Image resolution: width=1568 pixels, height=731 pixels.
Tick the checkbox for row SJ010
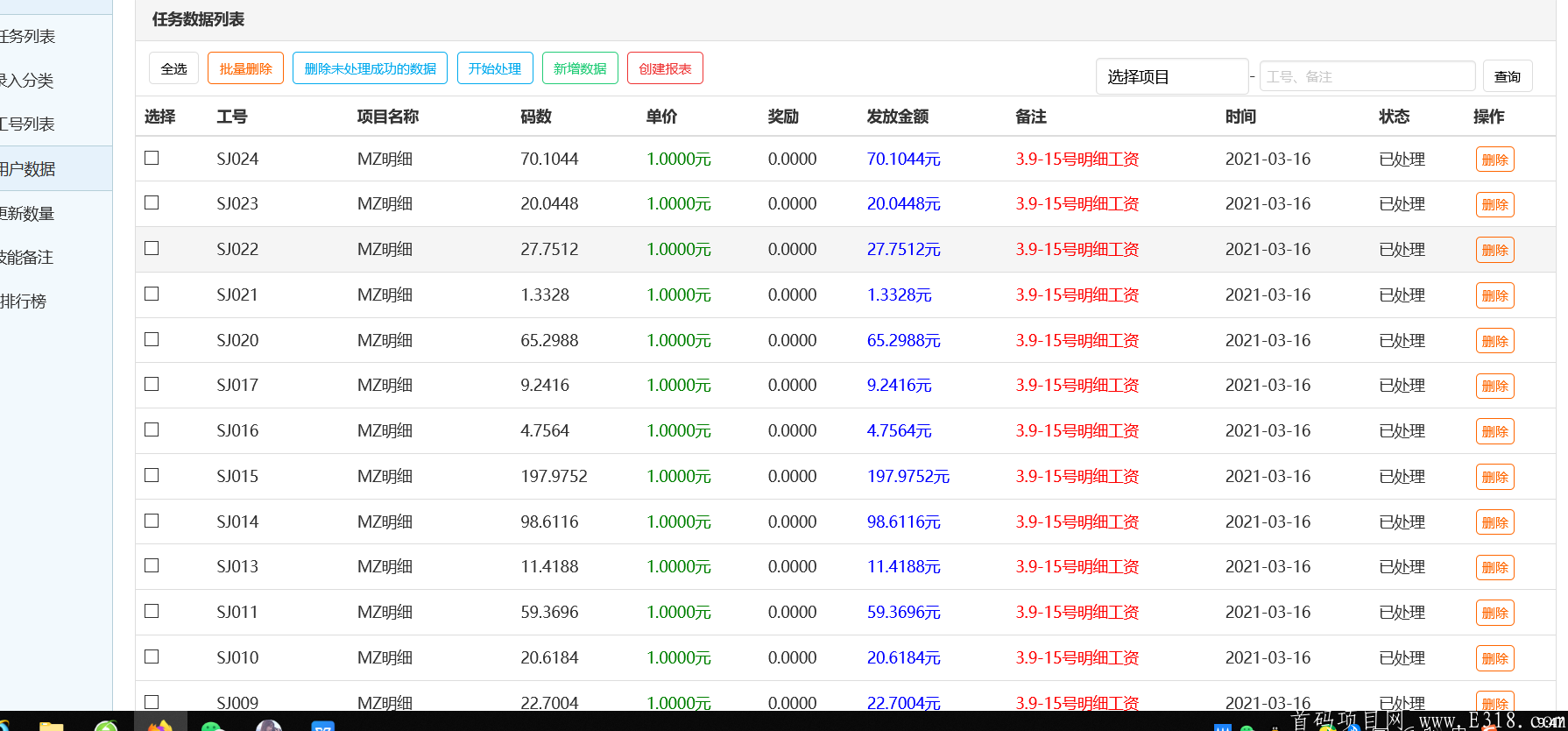point(152,656)
